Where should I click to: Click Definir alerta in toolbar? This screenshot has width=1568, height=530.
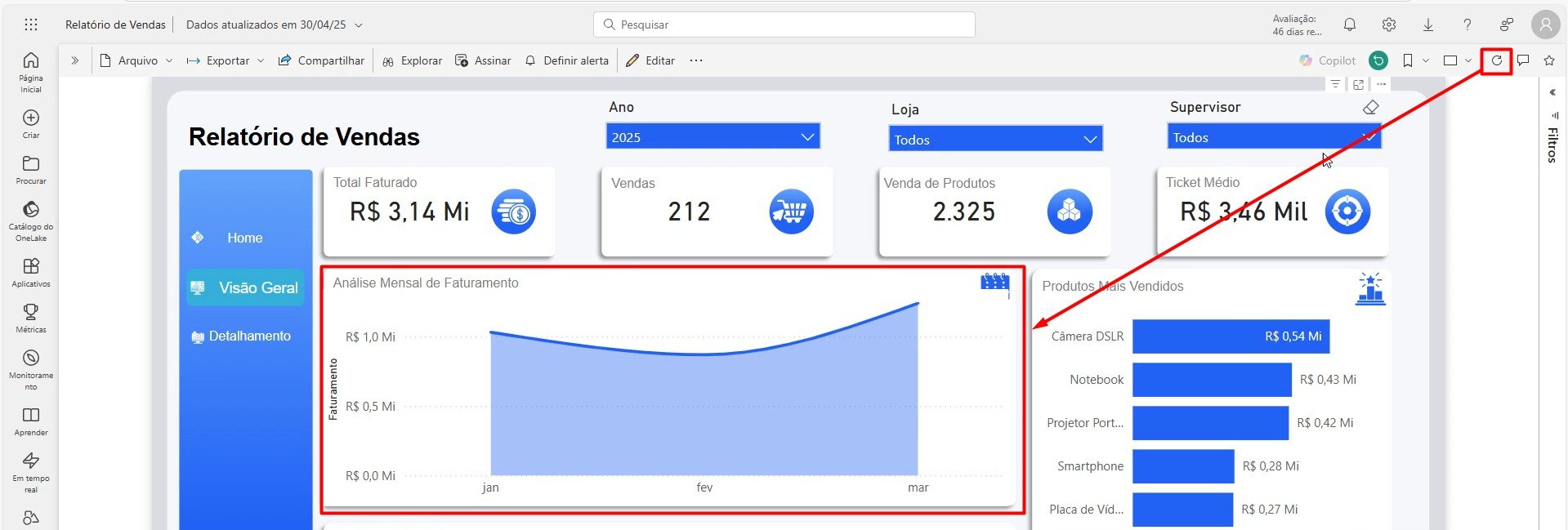(567, 60)
